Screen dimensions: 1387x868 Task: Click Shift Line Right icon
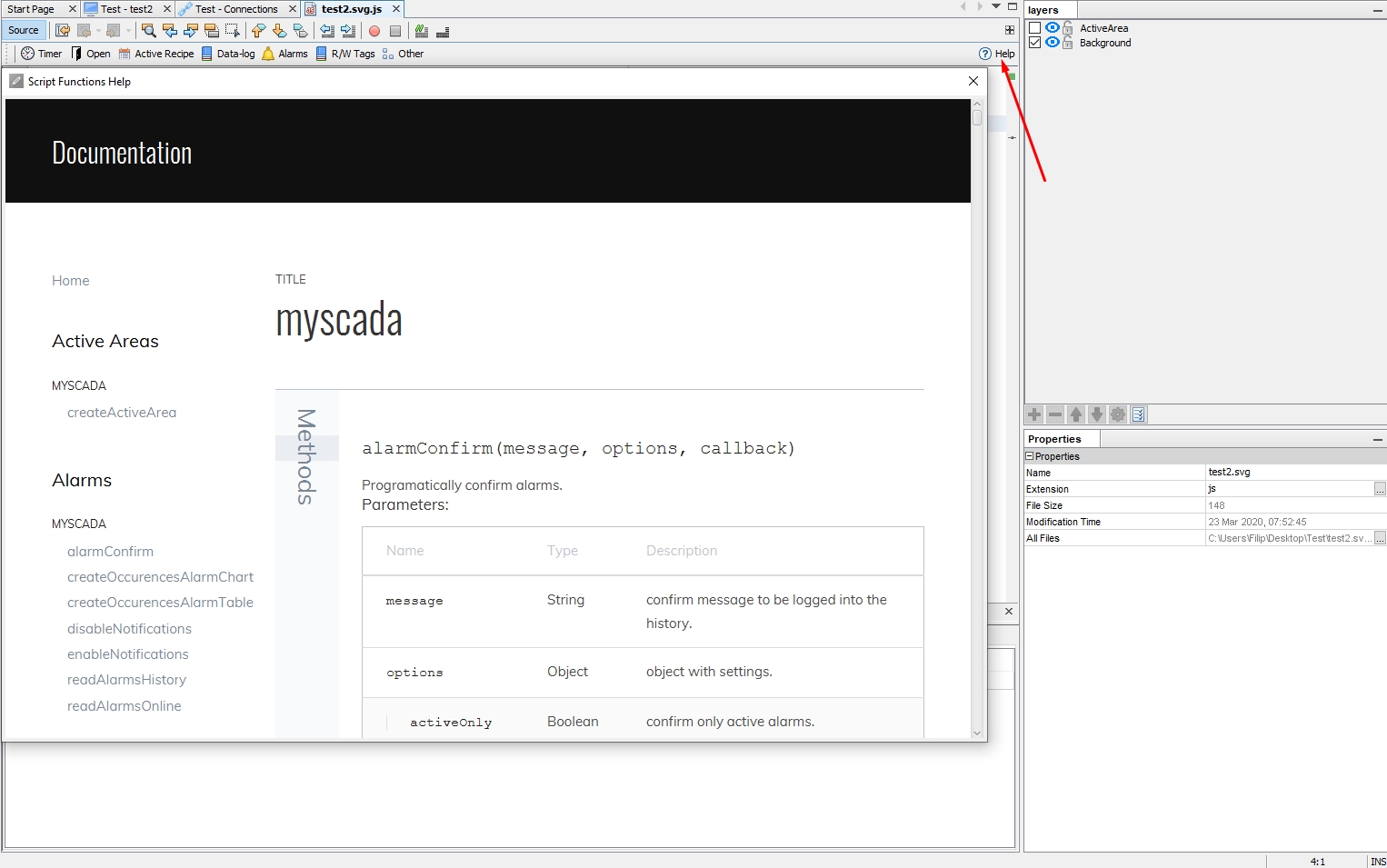pyautogui.click(x=348, y=31)
